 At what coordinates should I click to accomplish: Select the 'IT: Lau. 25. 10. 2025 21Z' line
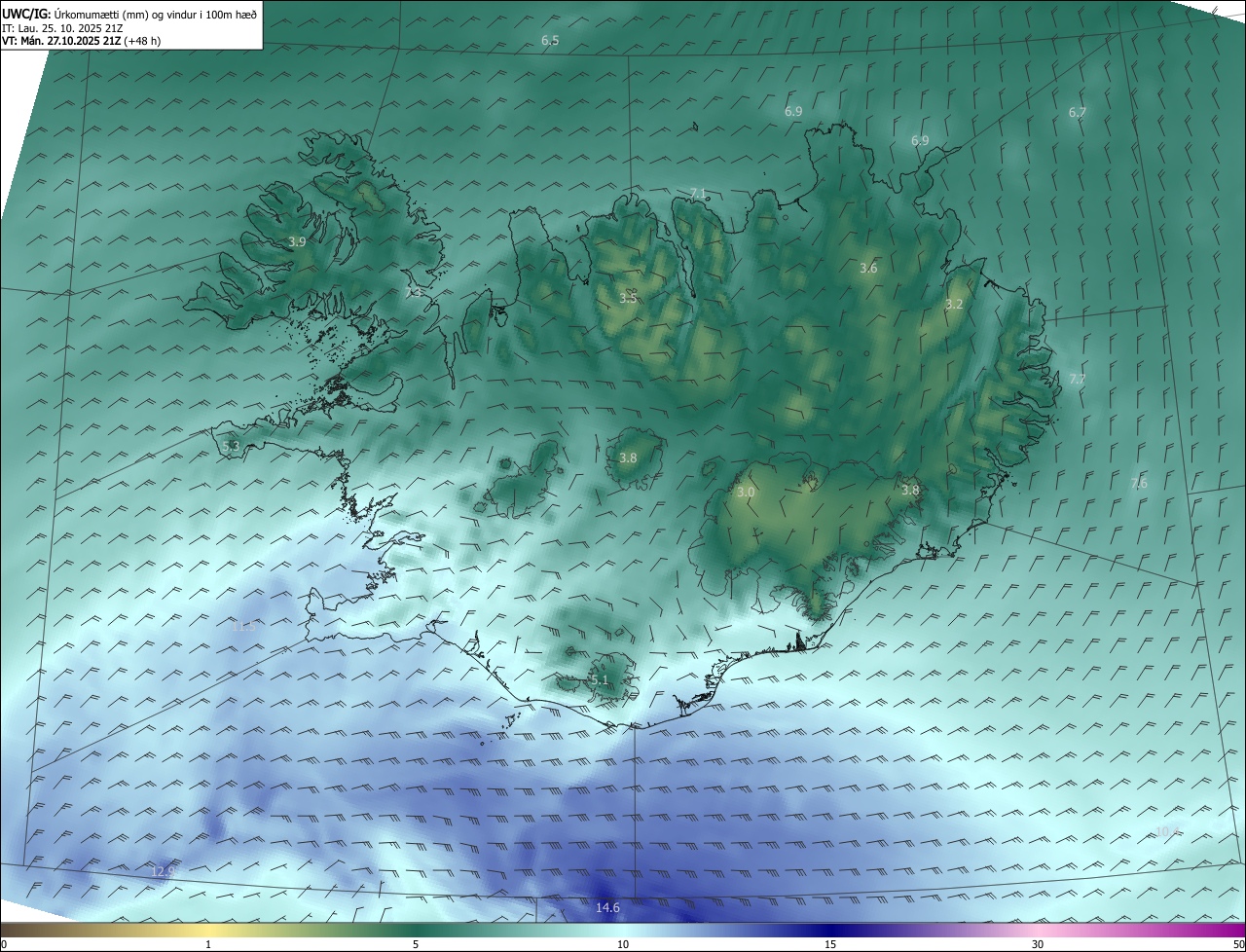[x=62, y=27]
